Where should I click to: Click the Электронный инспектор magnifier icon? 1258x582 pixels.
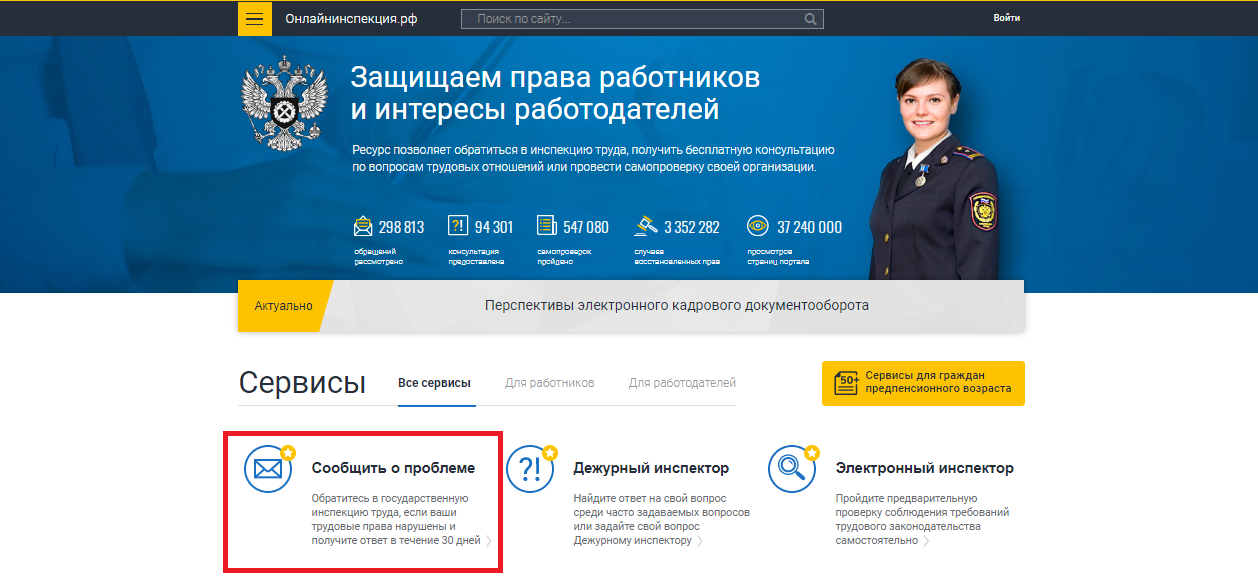792,469
